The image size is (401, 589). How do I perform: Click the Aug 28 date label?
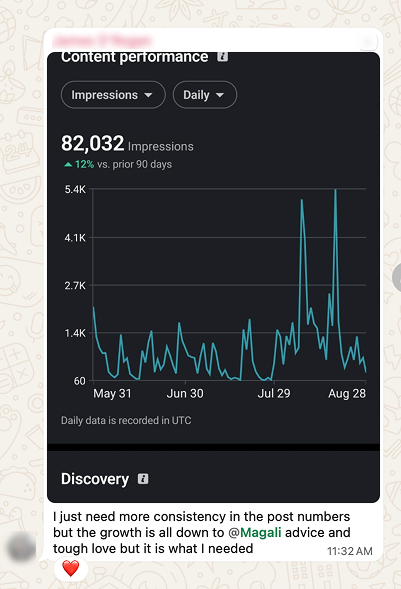347,394
